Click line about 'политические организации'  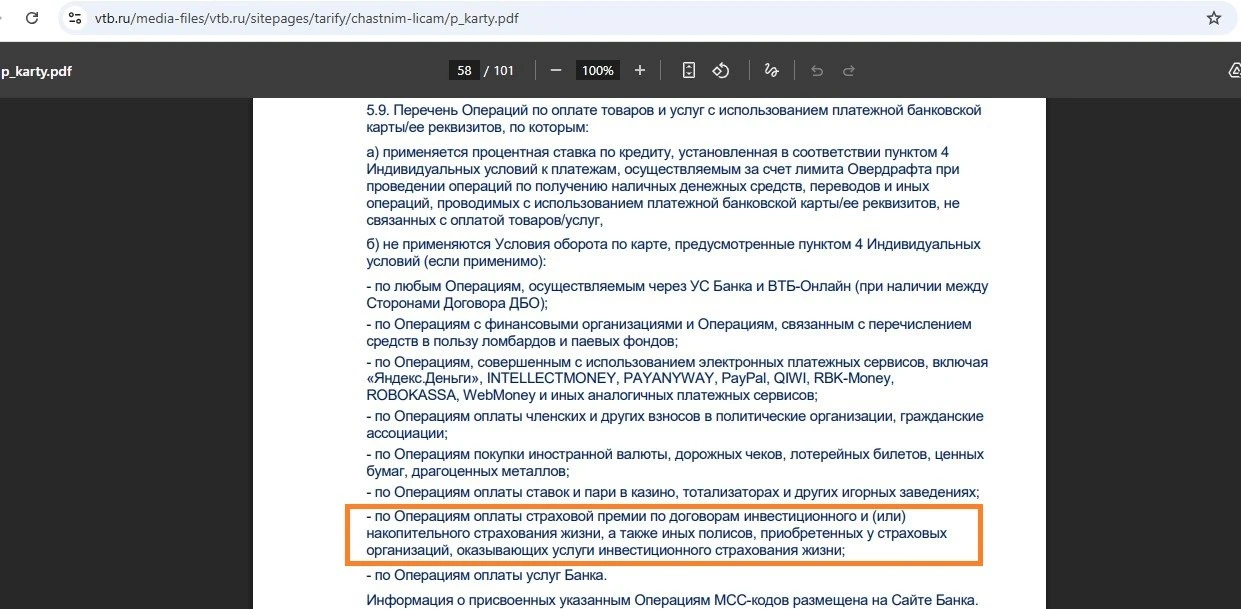[x=675, y=424]
